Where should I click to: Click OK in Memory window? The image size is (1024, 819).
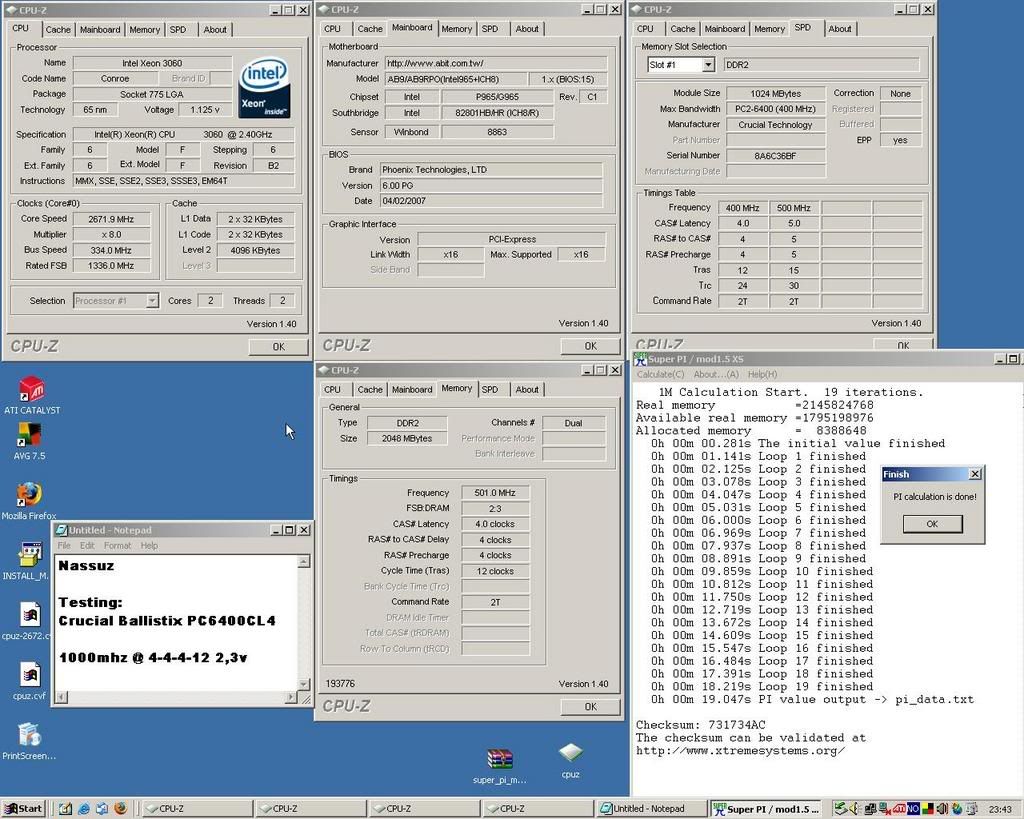pos(590,707)
